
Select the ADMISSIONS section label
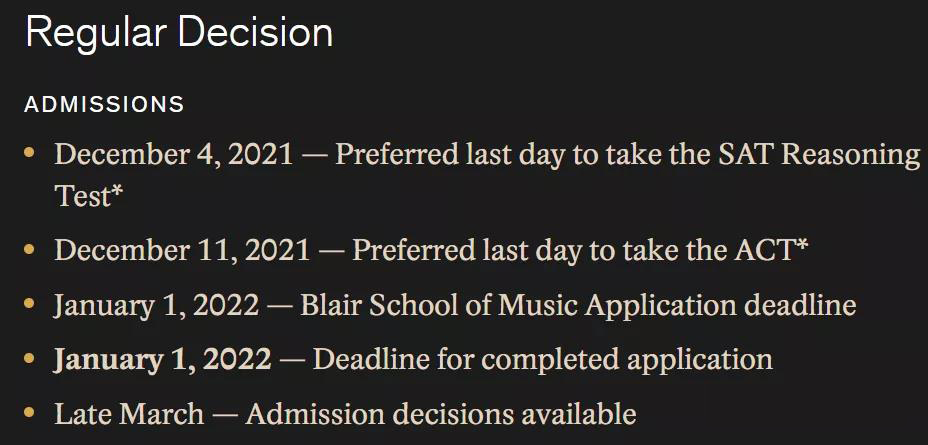(x=104, y=105)
